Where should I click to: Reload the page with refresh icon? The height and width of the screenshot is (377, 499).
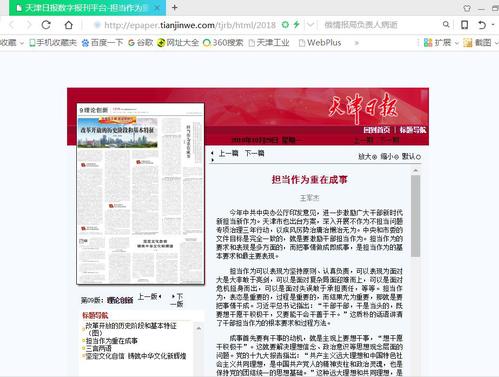tap(46, 25)
